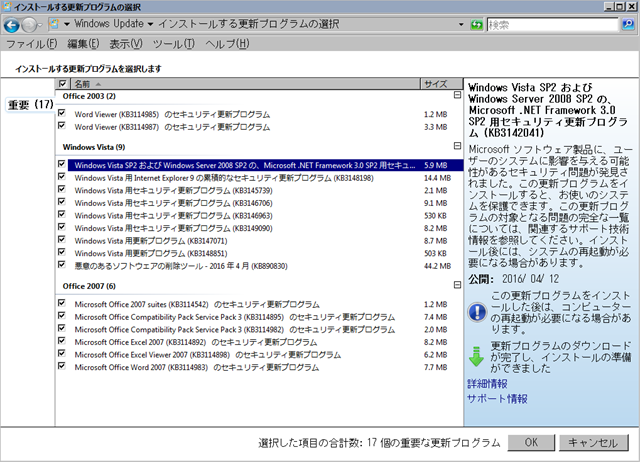Screen dimensions: 640x462
Task: Open the サポート情報 link
Action: tap(497, 399)
